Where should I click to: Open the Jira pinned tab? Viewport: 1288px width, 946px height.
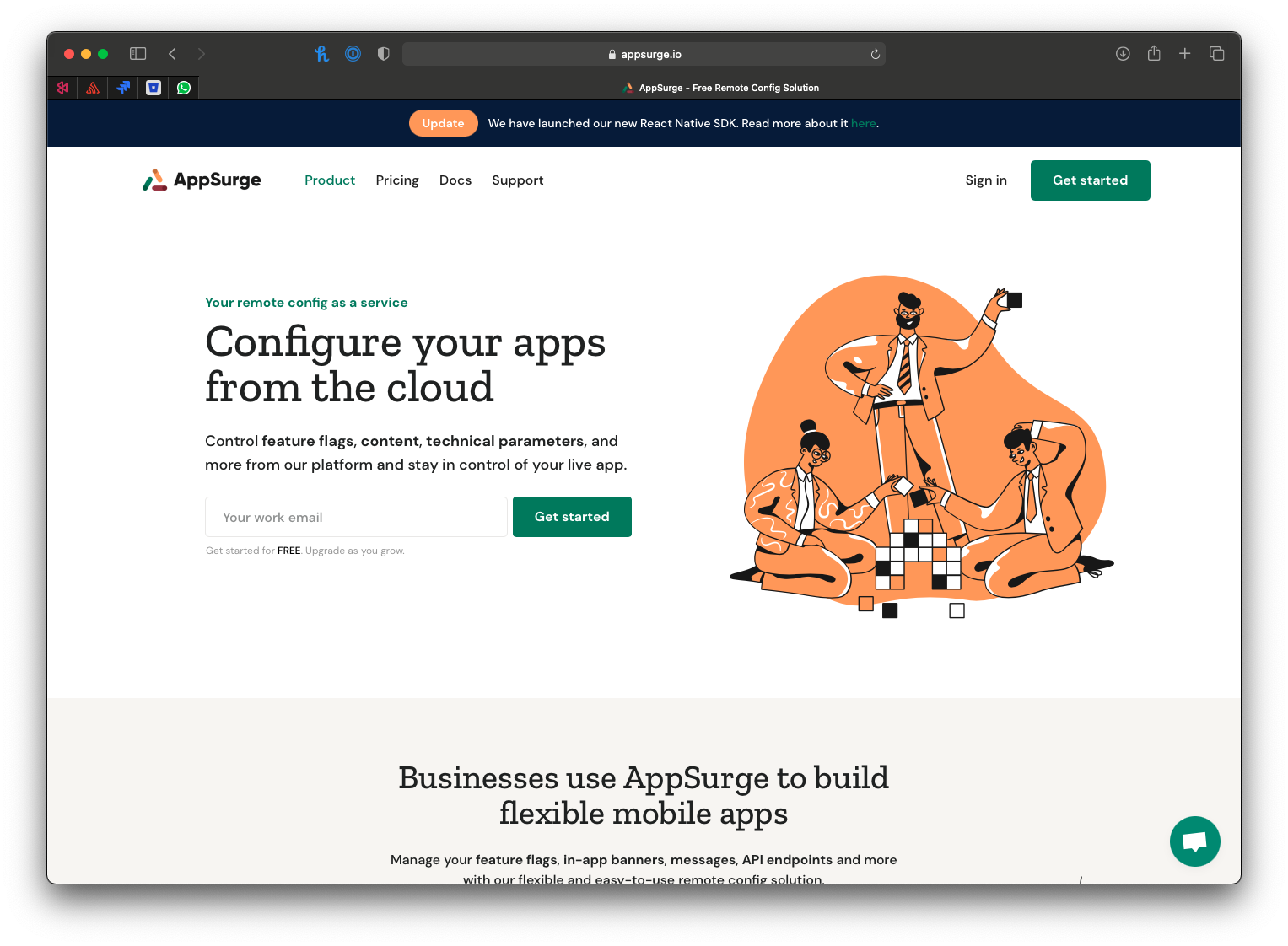point(123,88)
